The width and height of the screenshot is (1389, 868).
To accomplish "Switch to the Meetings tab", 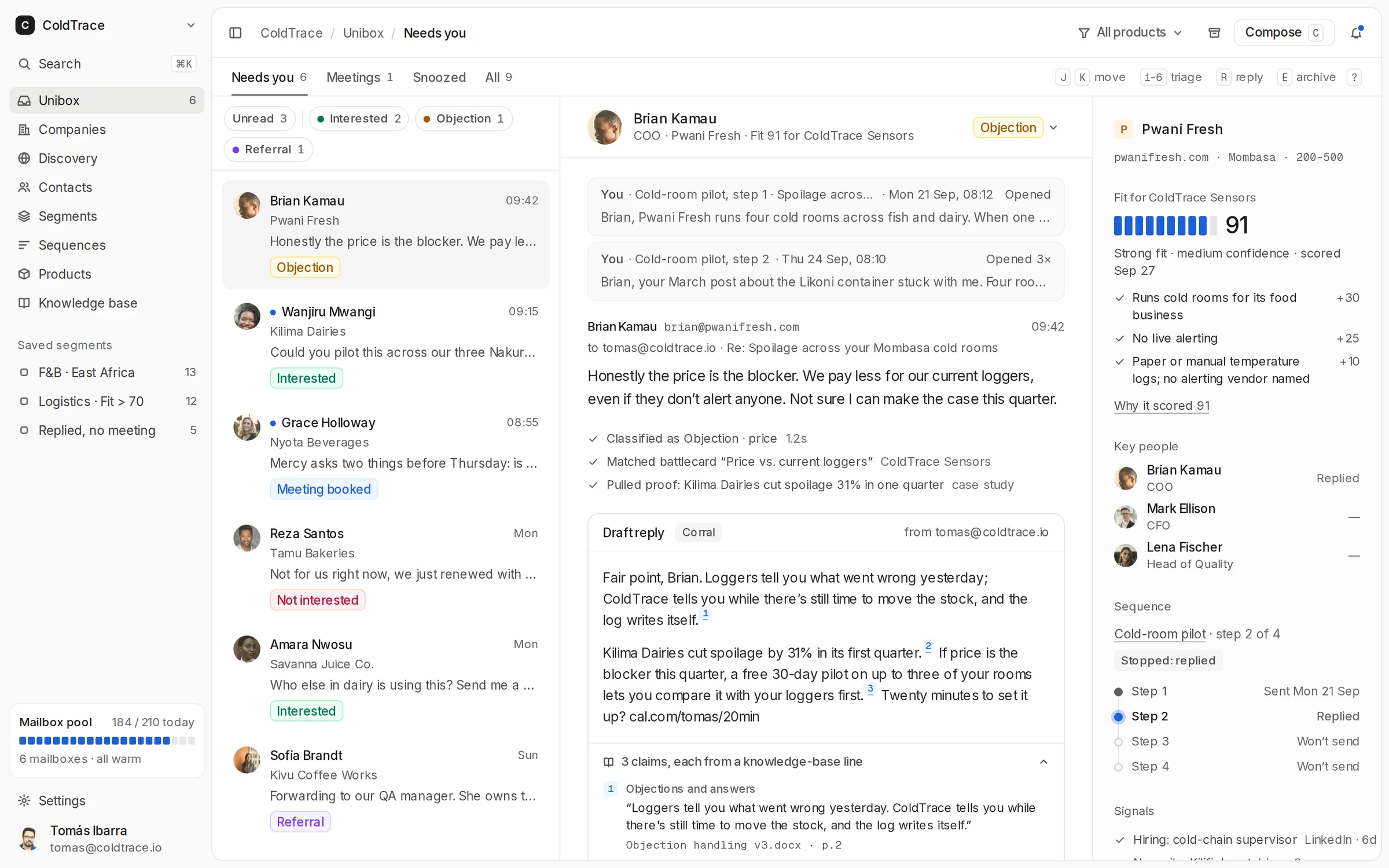I will [x=360, y=77].
